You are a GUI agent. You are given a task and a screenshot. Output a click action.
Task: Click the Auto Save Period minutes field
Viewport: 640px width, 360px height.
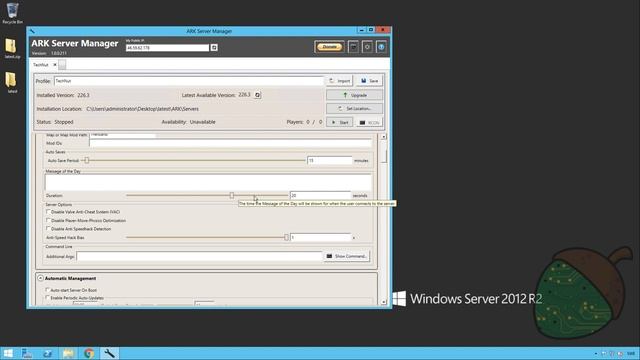tap(329, 160)
